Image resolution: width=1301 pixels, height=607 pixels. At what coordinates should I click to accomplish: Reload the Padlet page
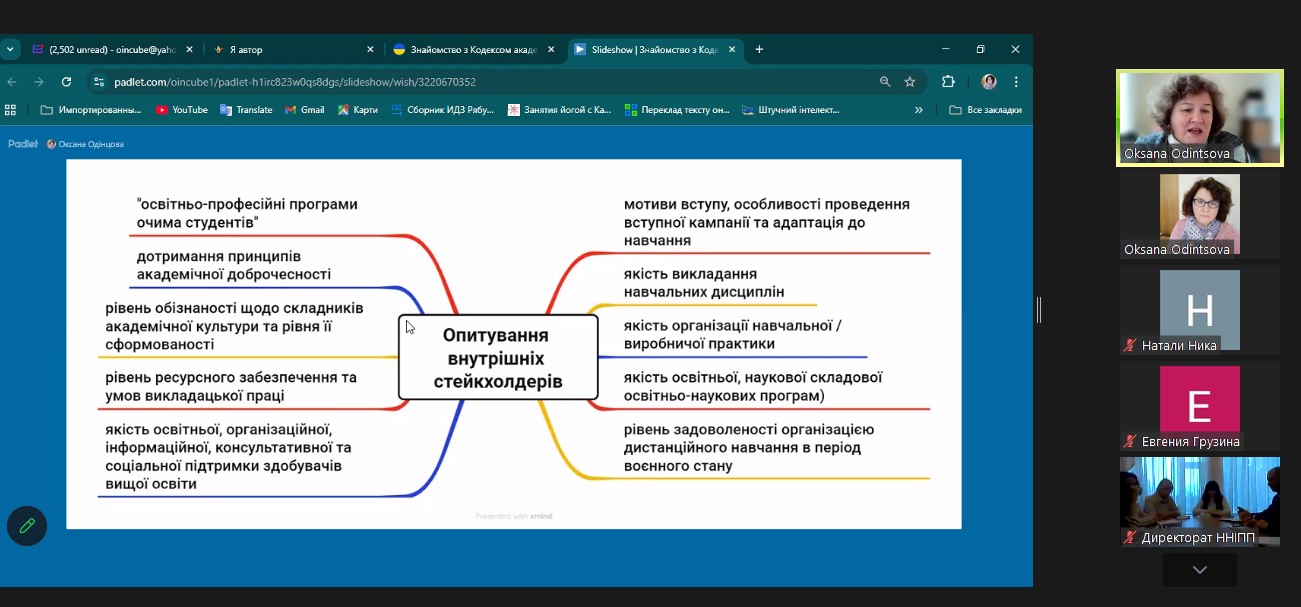click(x=66, y=82)
